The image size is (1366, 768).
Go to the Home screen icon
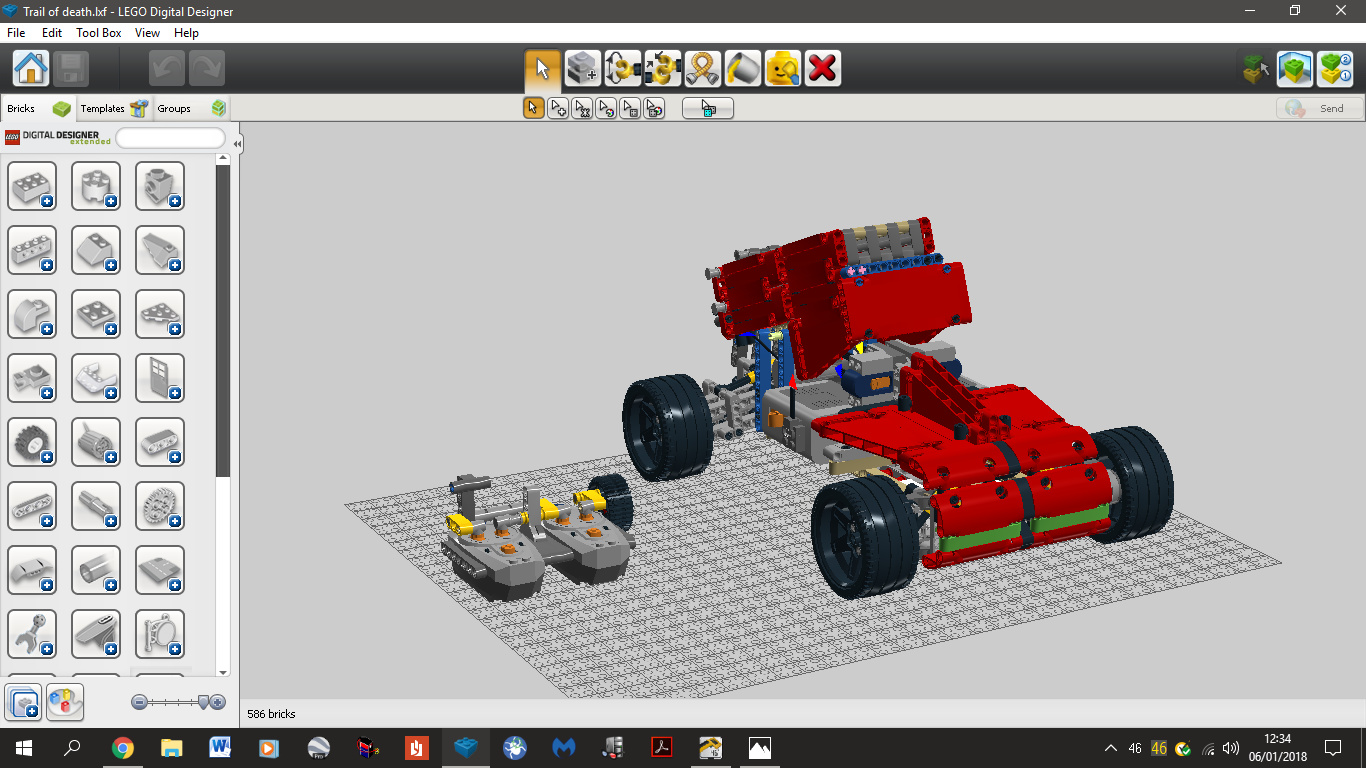[x=31, y=68]
